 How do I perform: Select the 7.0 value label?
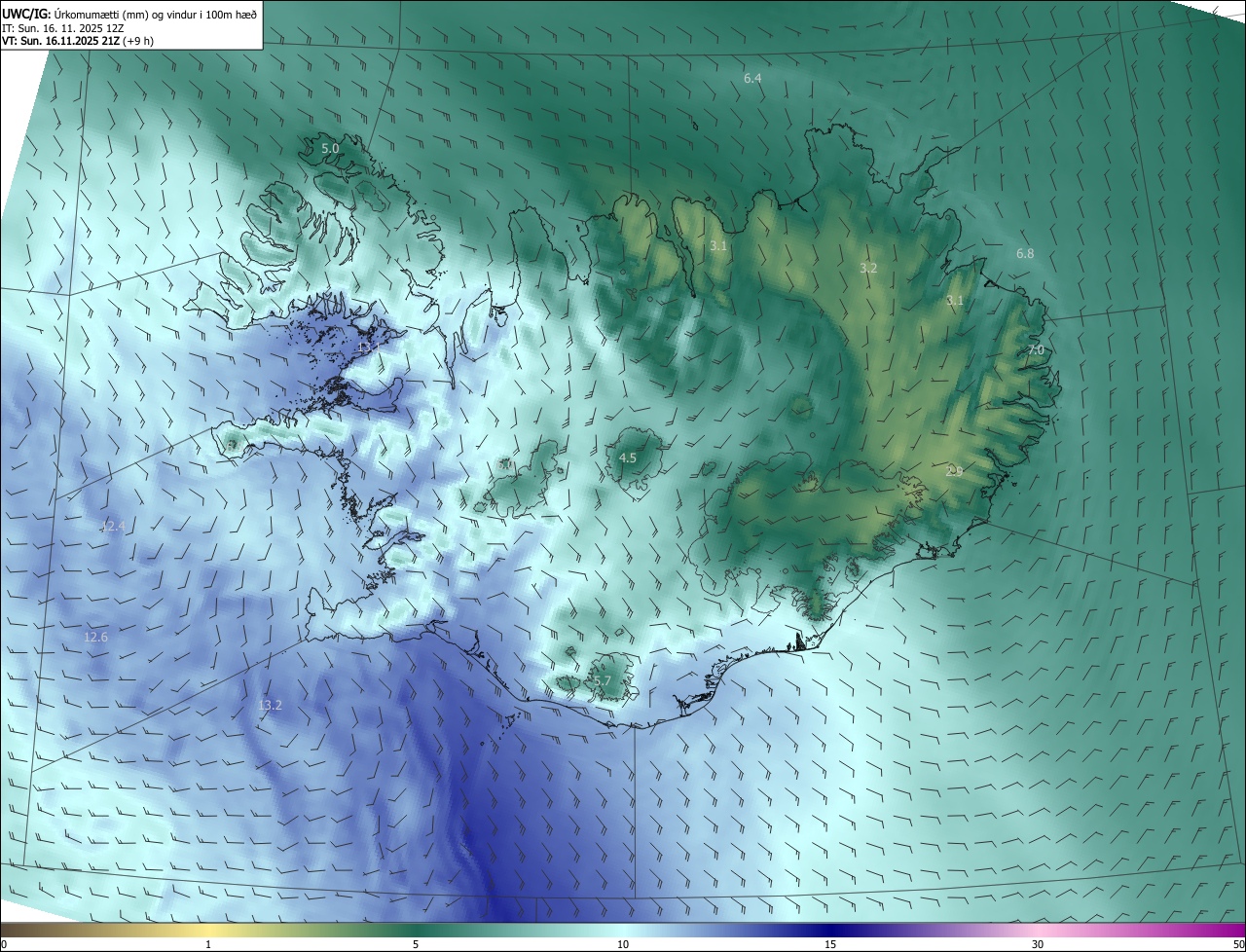click(1036, 350)
